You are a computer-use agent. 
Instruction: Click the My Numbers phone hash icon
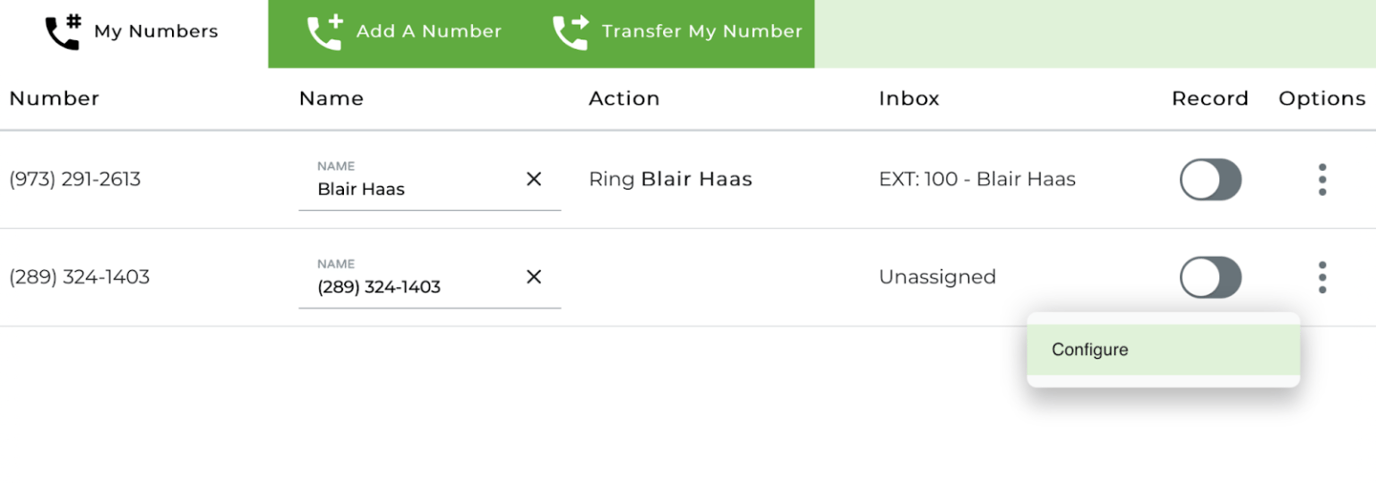click(x=63, y=32)
